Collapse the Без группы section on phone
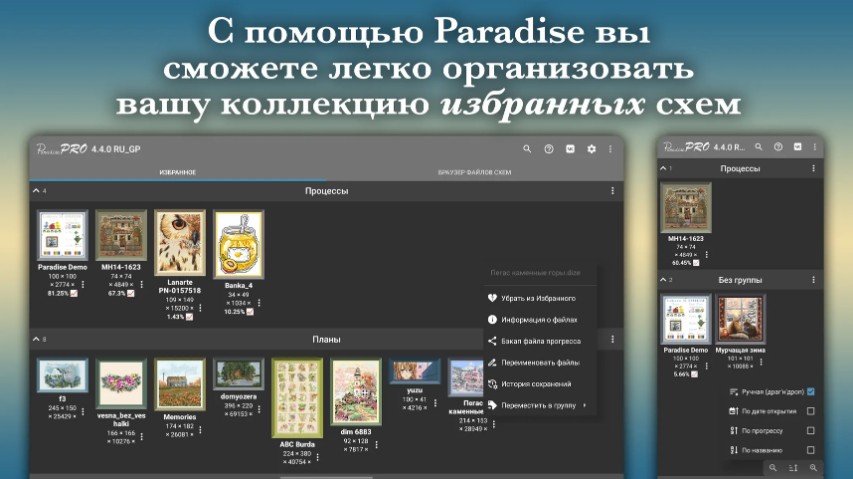This screenshot has height=479, width=853. tap(664, 280)
